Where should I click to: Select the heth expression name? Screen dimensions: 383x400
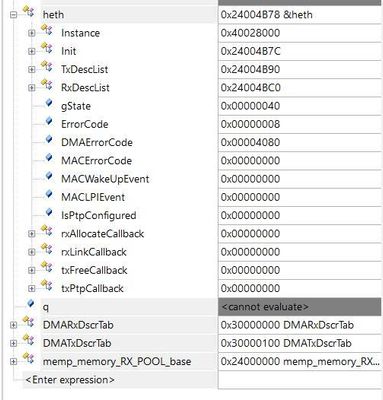pos(53,15)
